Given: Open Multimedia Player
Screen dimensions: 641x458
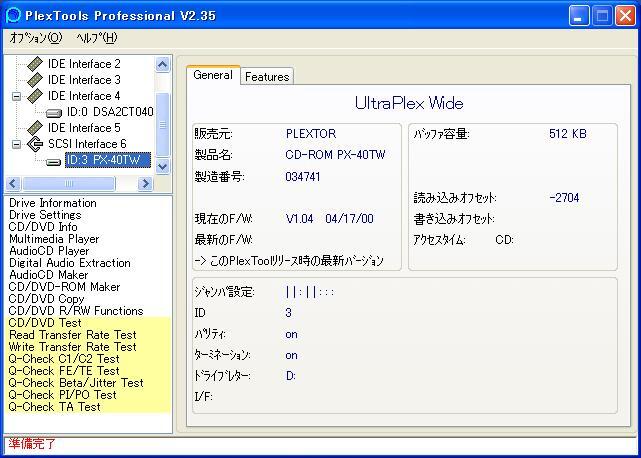Looking at the screenshot, I should [x=54, y=239].
